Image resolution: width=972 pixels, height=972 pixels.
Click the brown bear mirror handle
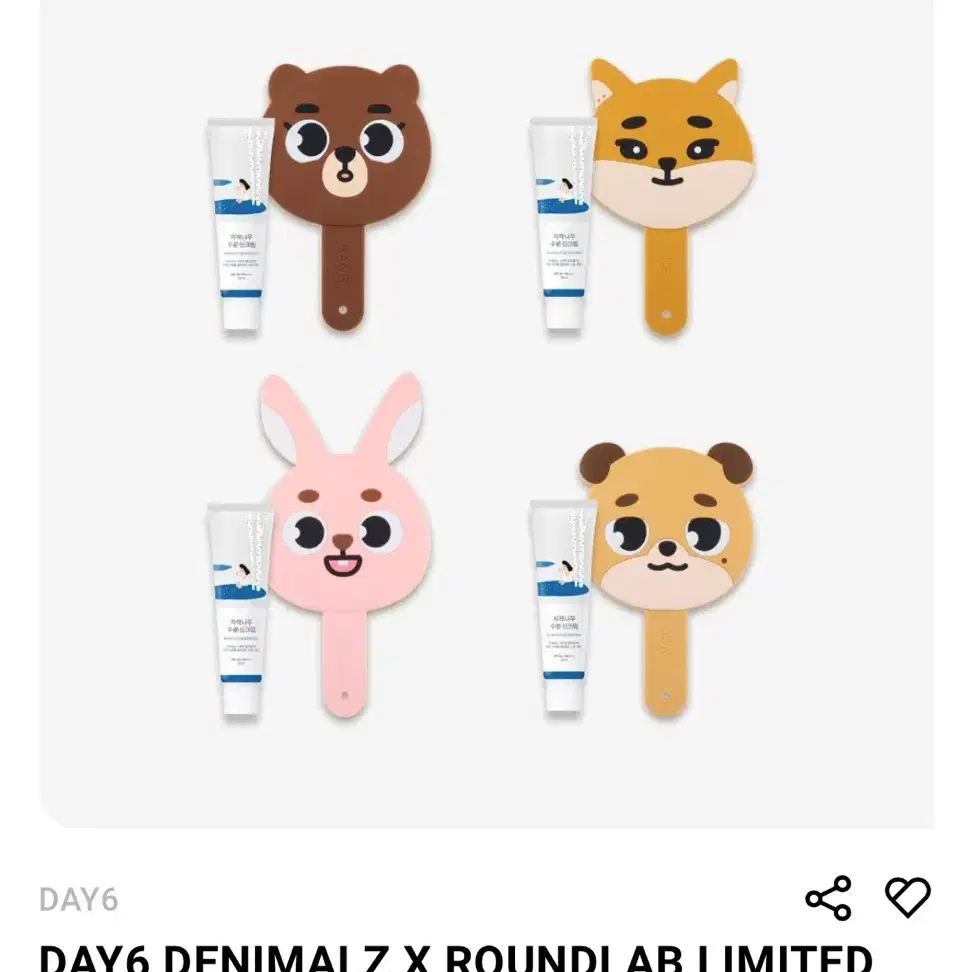(343, 277)
